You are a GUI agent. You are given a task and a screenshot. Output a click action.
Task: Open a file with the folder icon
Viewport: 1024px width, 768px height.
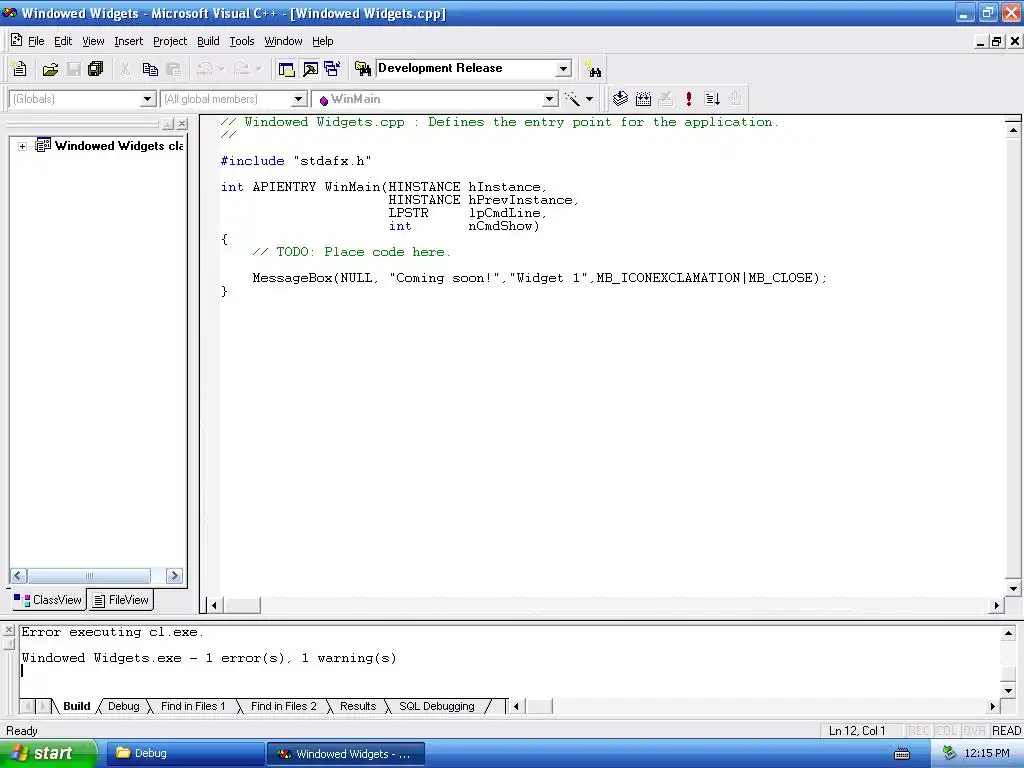(50, 69)
